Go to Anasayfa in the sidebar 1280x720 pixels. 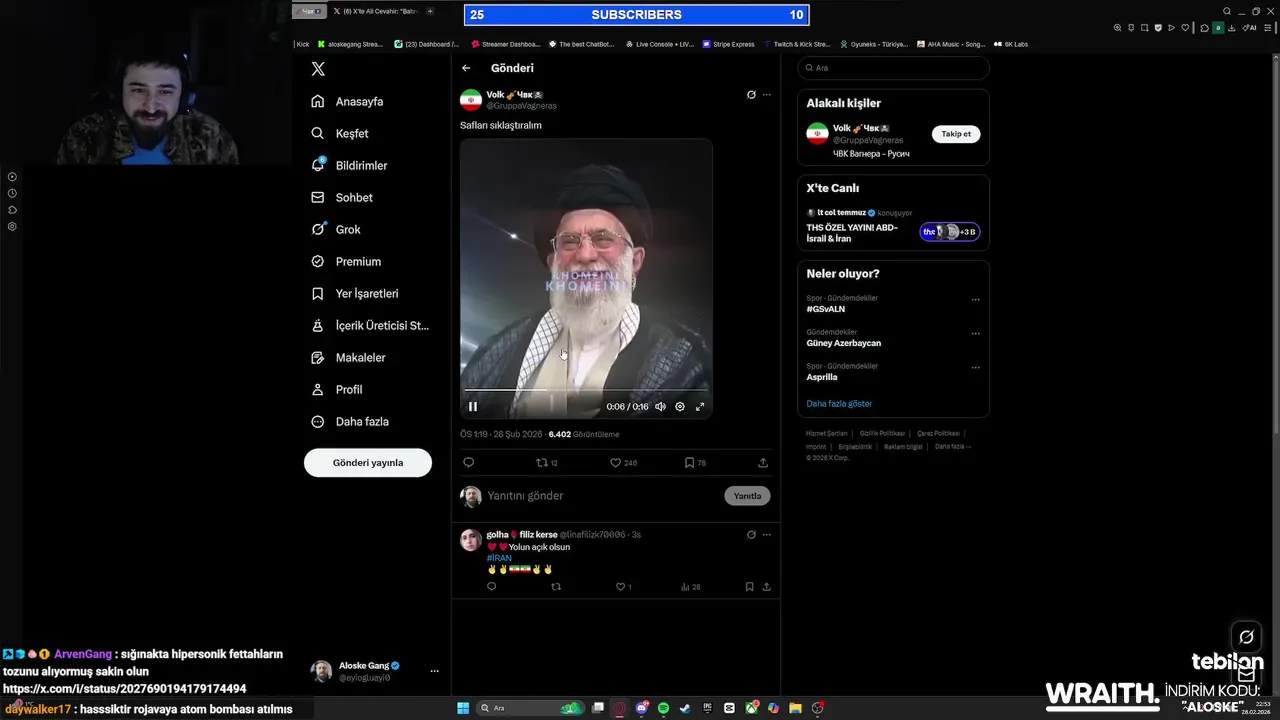(347, 101)
